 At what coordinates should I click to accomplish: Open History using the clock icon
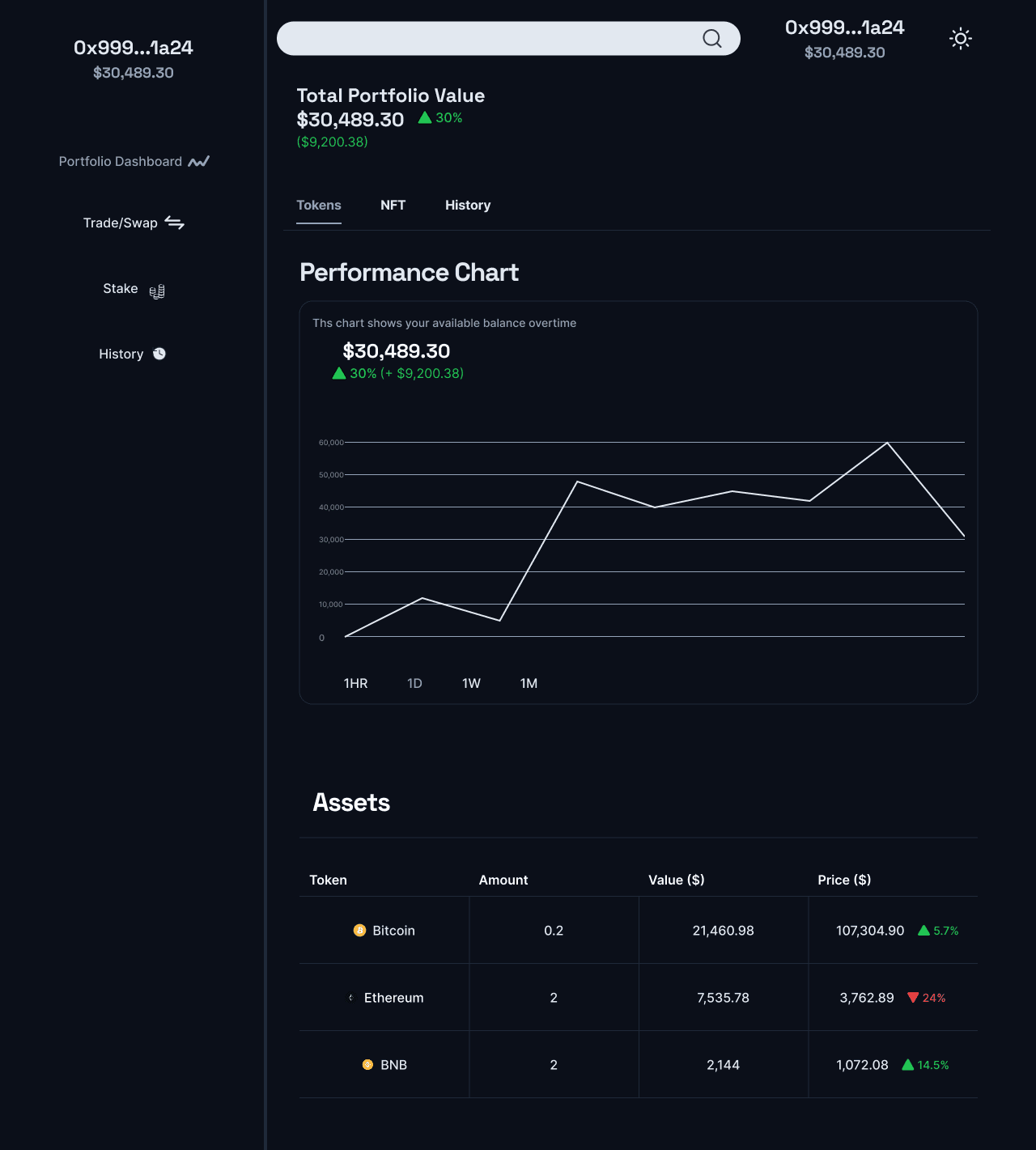(159, 354)
